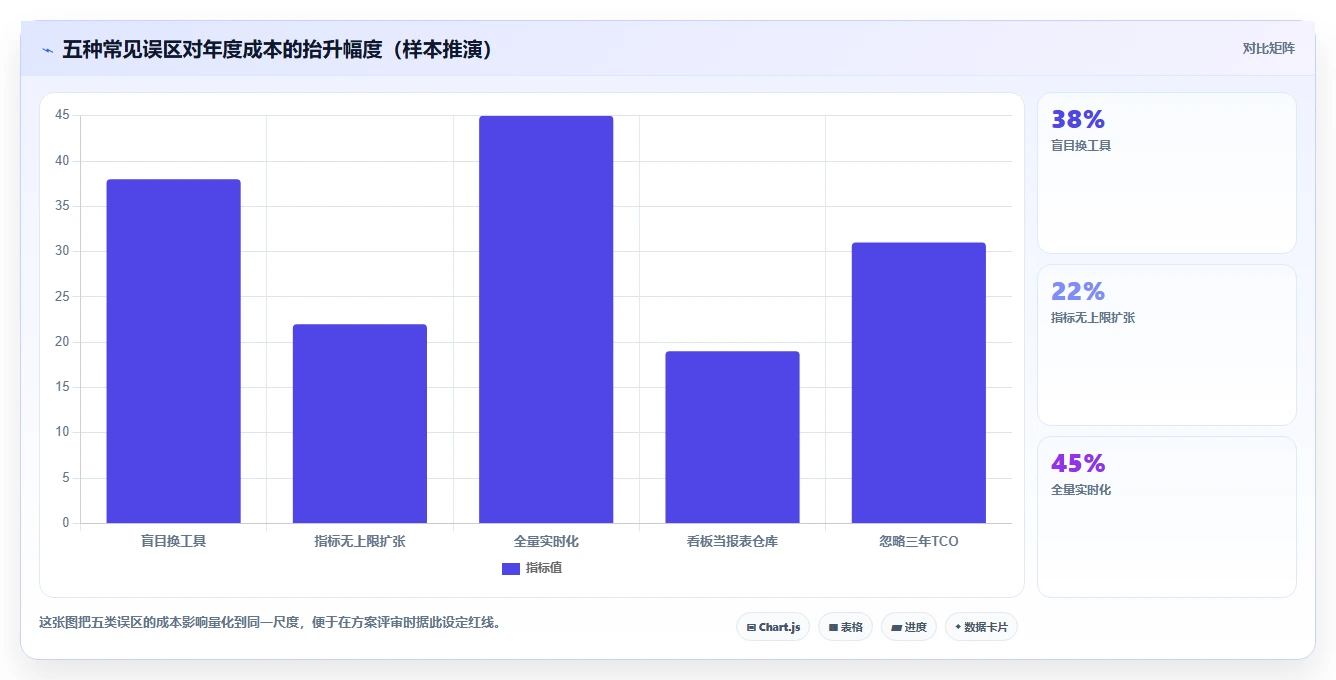The width and height of the screenshot is (1336, 680).
Task: Click the 指标无上限扩张 caption in the stat card
Action: click(x=1093, y=318)
